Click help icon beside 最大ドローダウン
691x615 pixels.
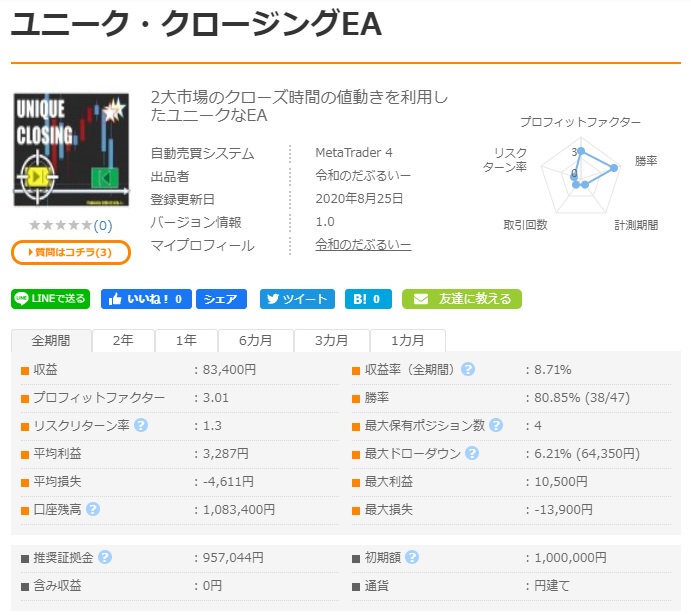[x=472, y=453]
